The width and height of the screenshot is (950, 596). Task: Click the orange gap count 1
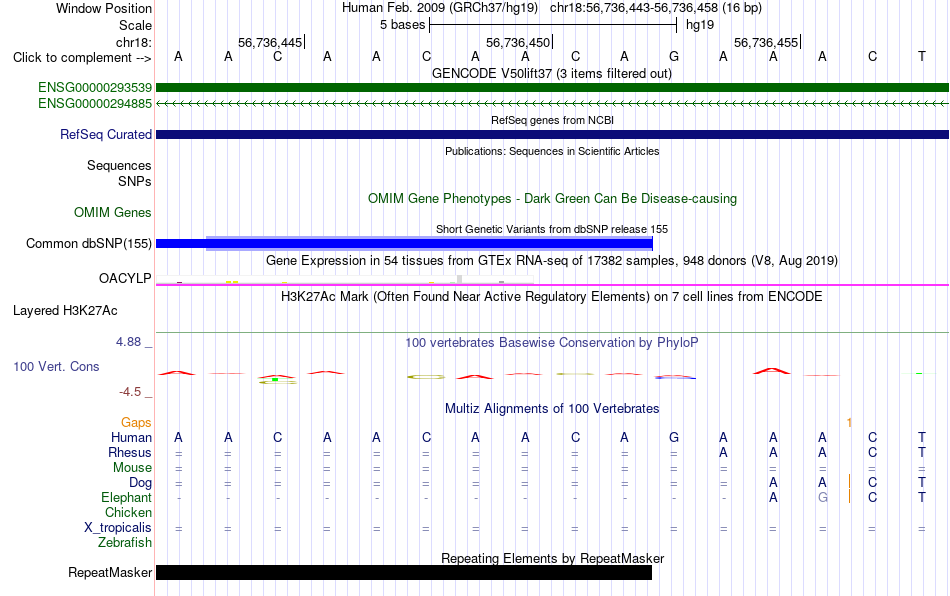(849, 423)
